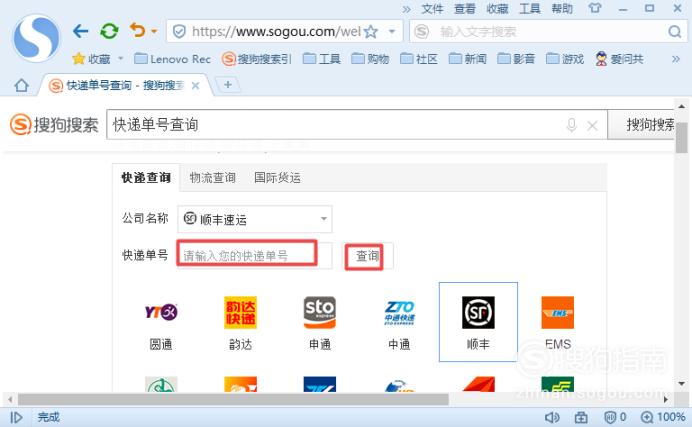This screenshot has width=692, height=427.
Task: Open the address bar dropdown arrow
Action: point(391,31)
